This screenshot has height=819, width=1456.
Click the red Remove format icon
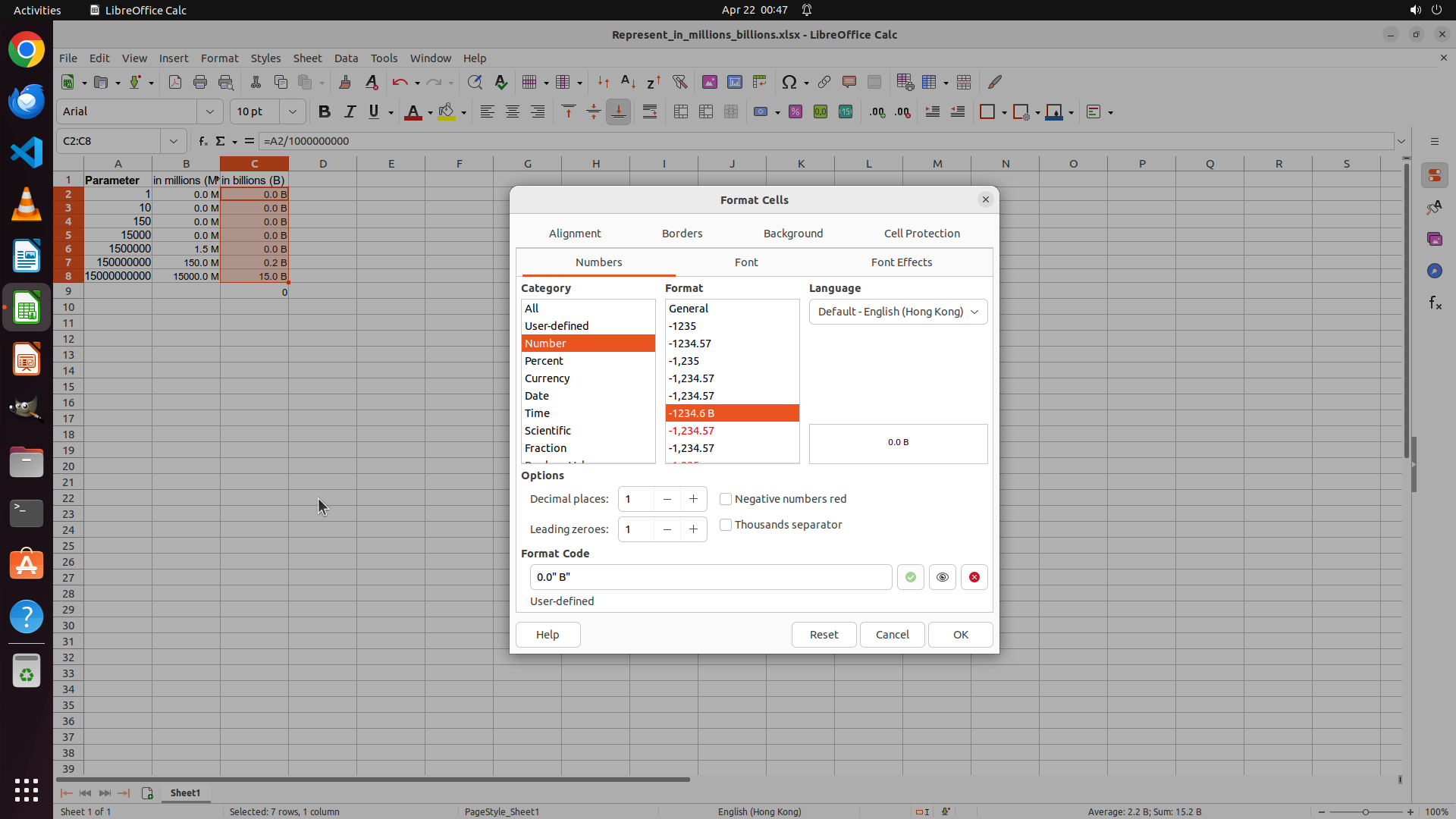tap(974, 577)
